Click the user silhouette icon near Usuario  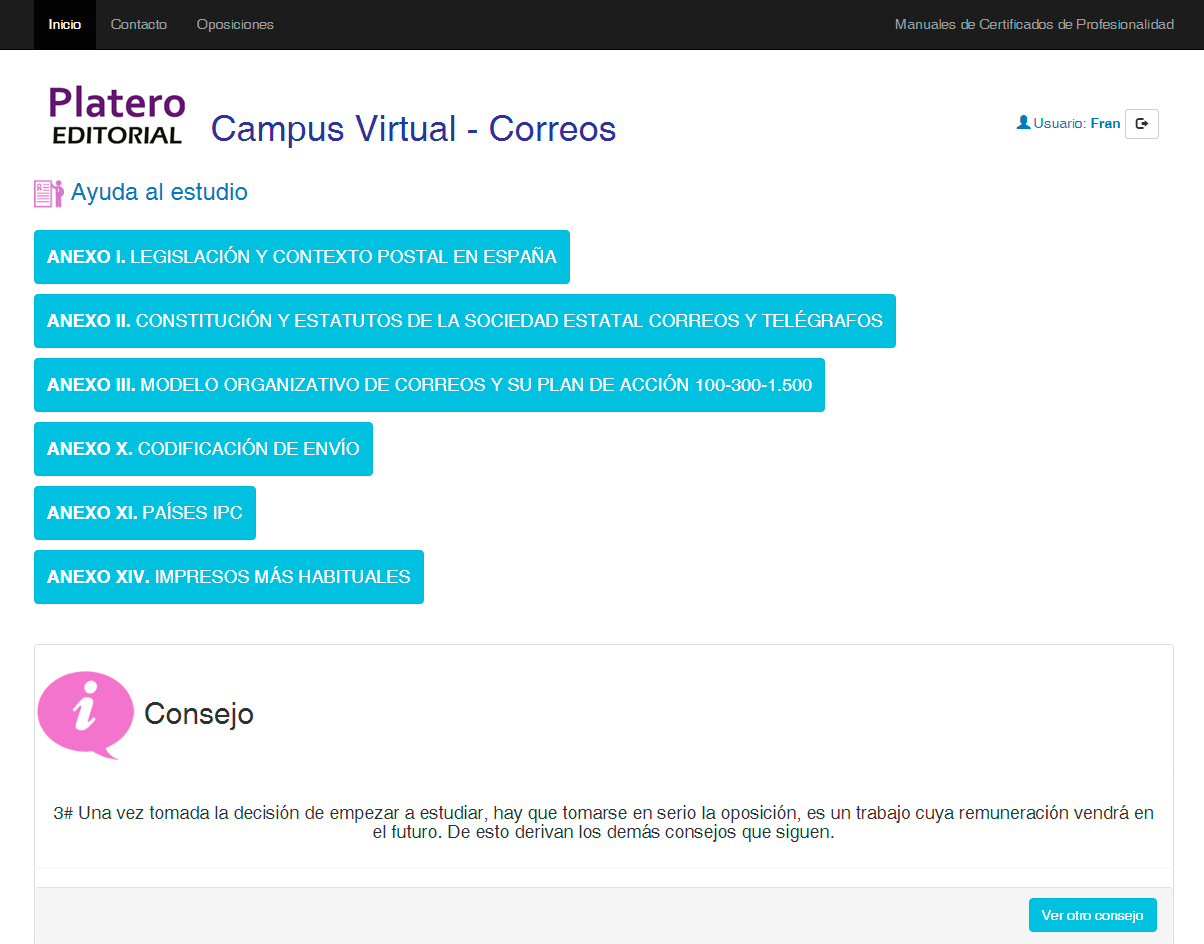pos(1023,122)
